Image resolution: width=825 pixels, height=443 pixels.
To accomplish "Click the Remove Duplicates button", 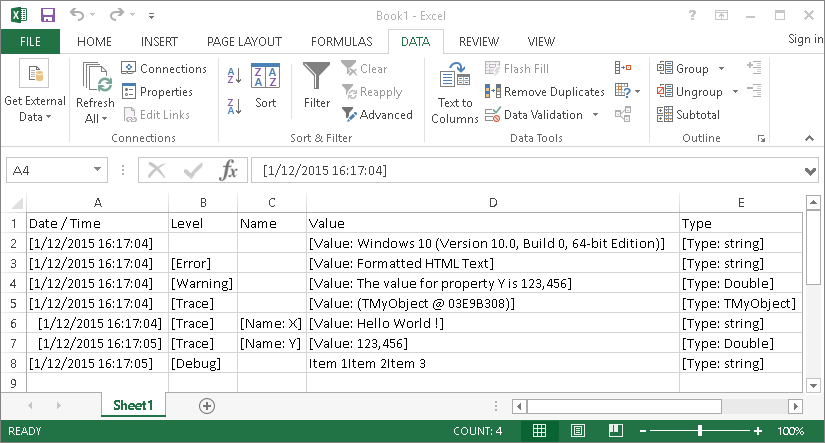I will tap(545, 92).
